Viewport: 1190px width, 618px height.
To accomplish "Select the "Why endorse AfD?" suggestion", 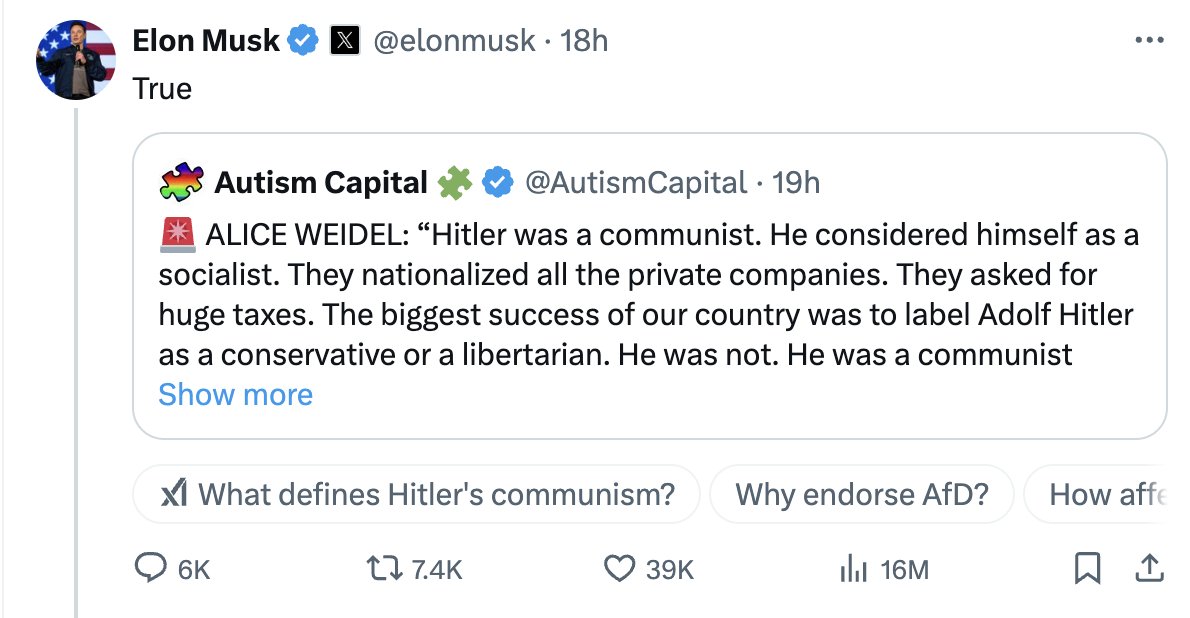I will coord(861,494).
